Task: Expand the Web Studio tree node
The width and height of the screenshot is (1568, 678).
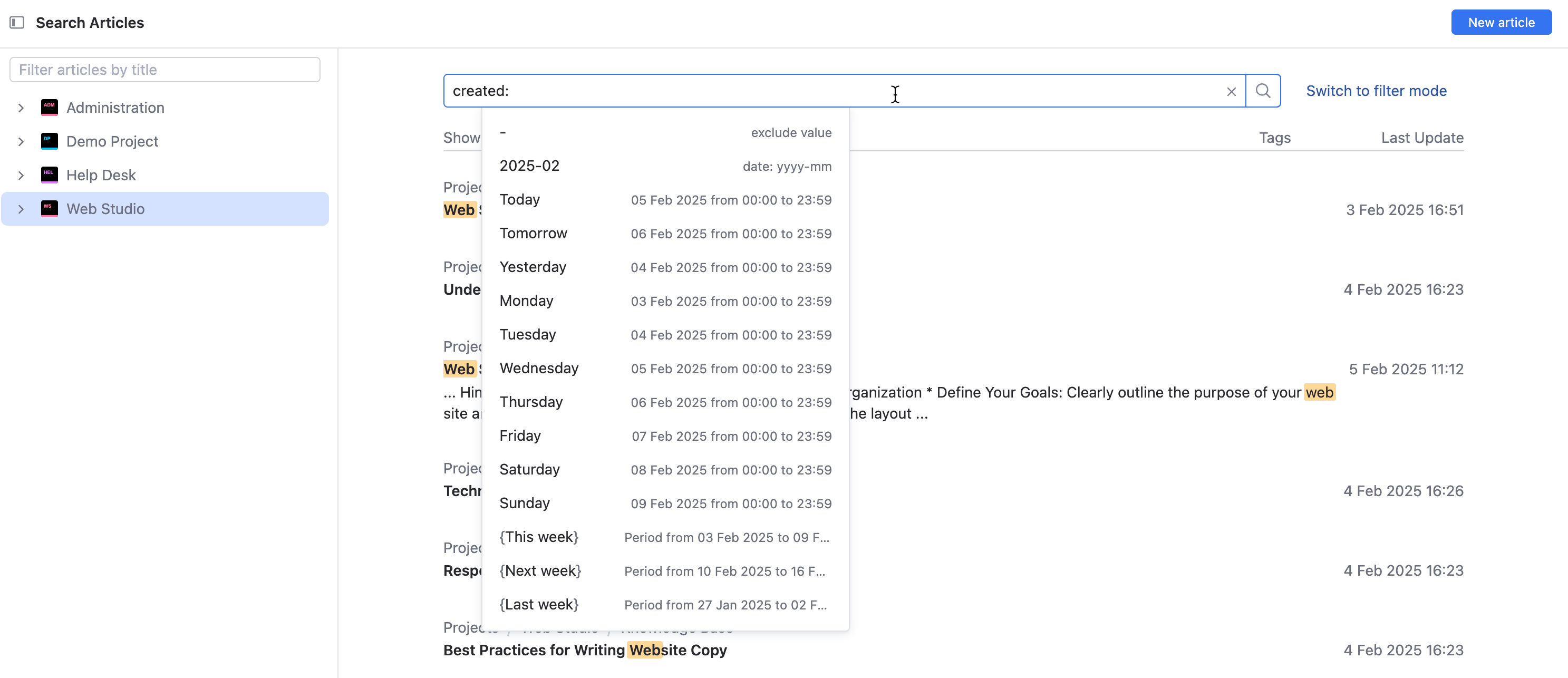Action: [x=21, y=209]
